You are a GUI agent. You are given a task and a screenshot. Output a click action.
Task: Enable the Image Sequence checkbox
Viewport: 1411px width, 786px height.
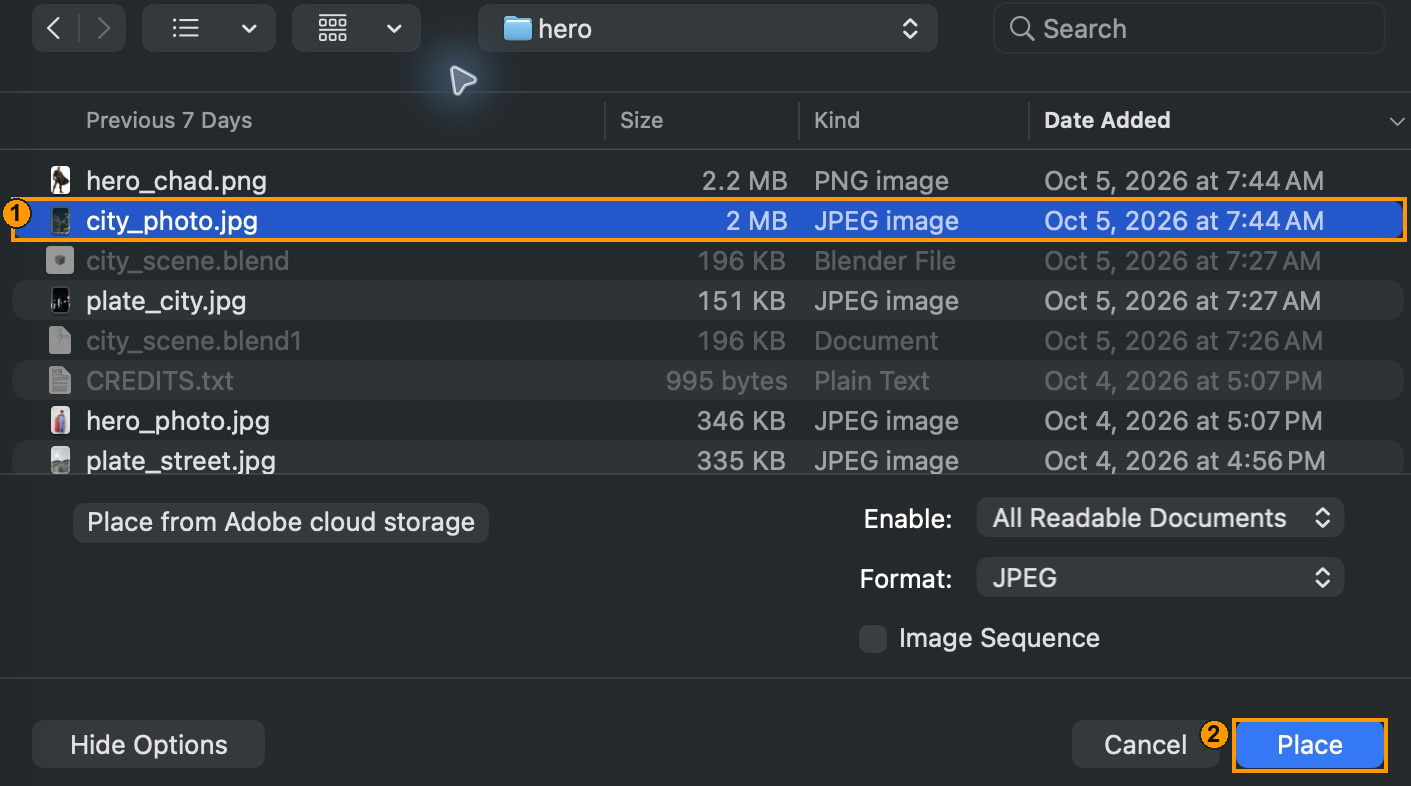873,639
